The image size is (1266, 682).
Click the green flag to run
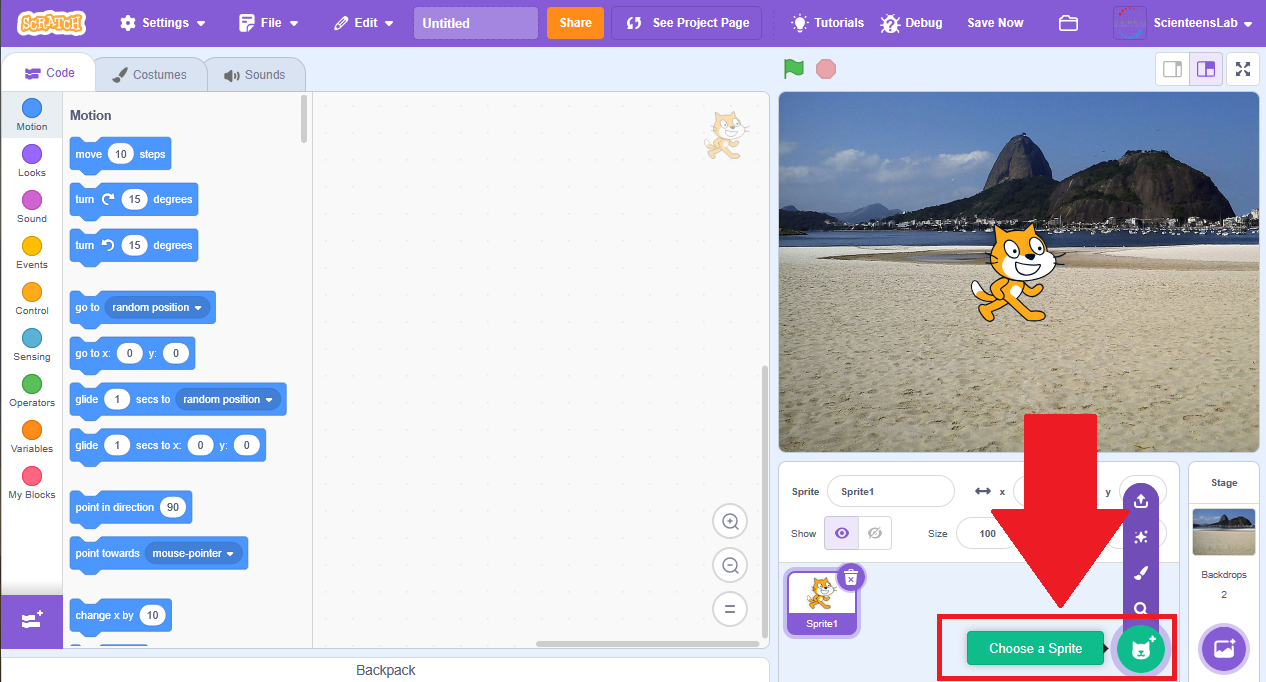pos(794,69)
